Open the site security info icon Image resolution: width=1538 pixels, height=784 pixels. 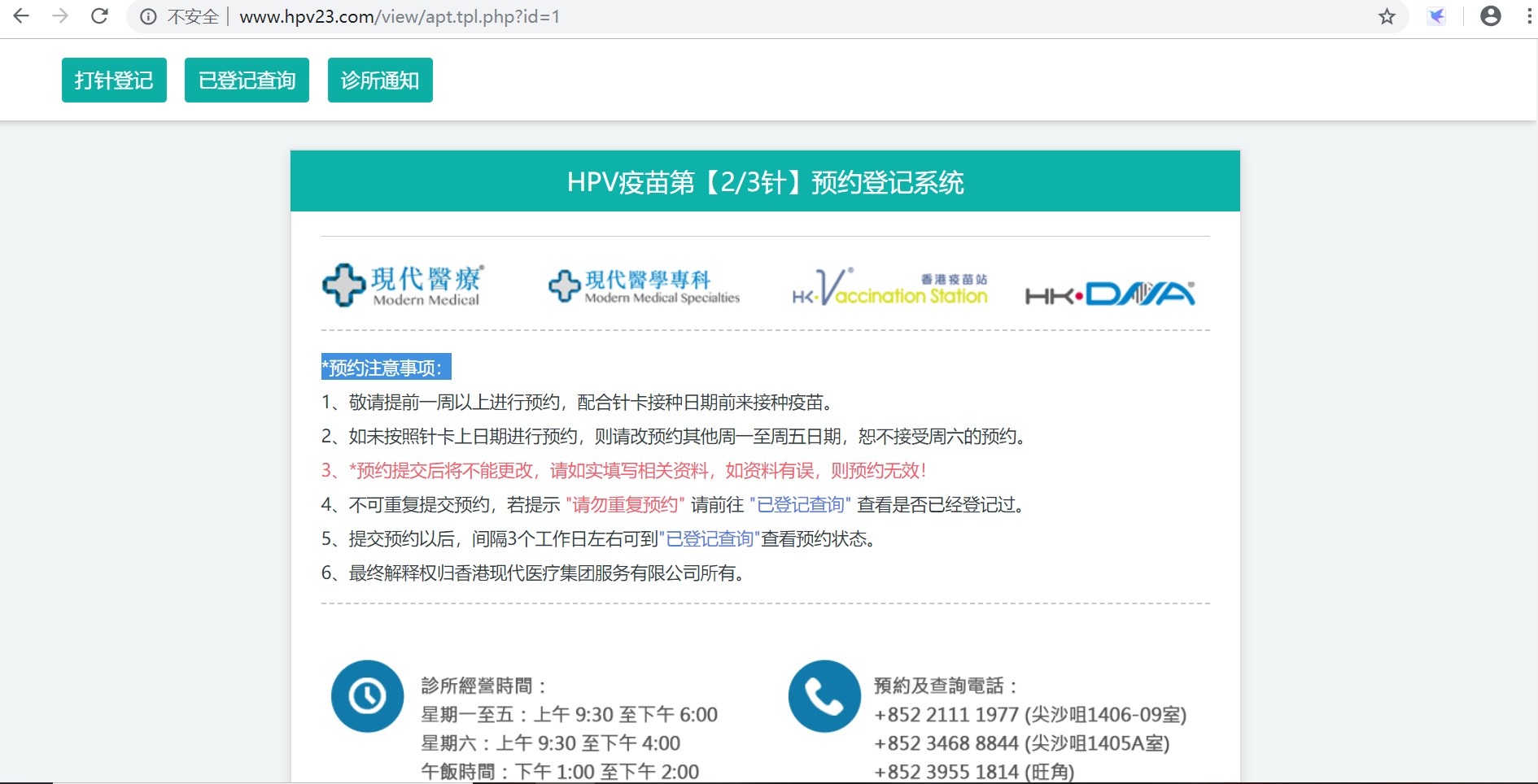148,17
